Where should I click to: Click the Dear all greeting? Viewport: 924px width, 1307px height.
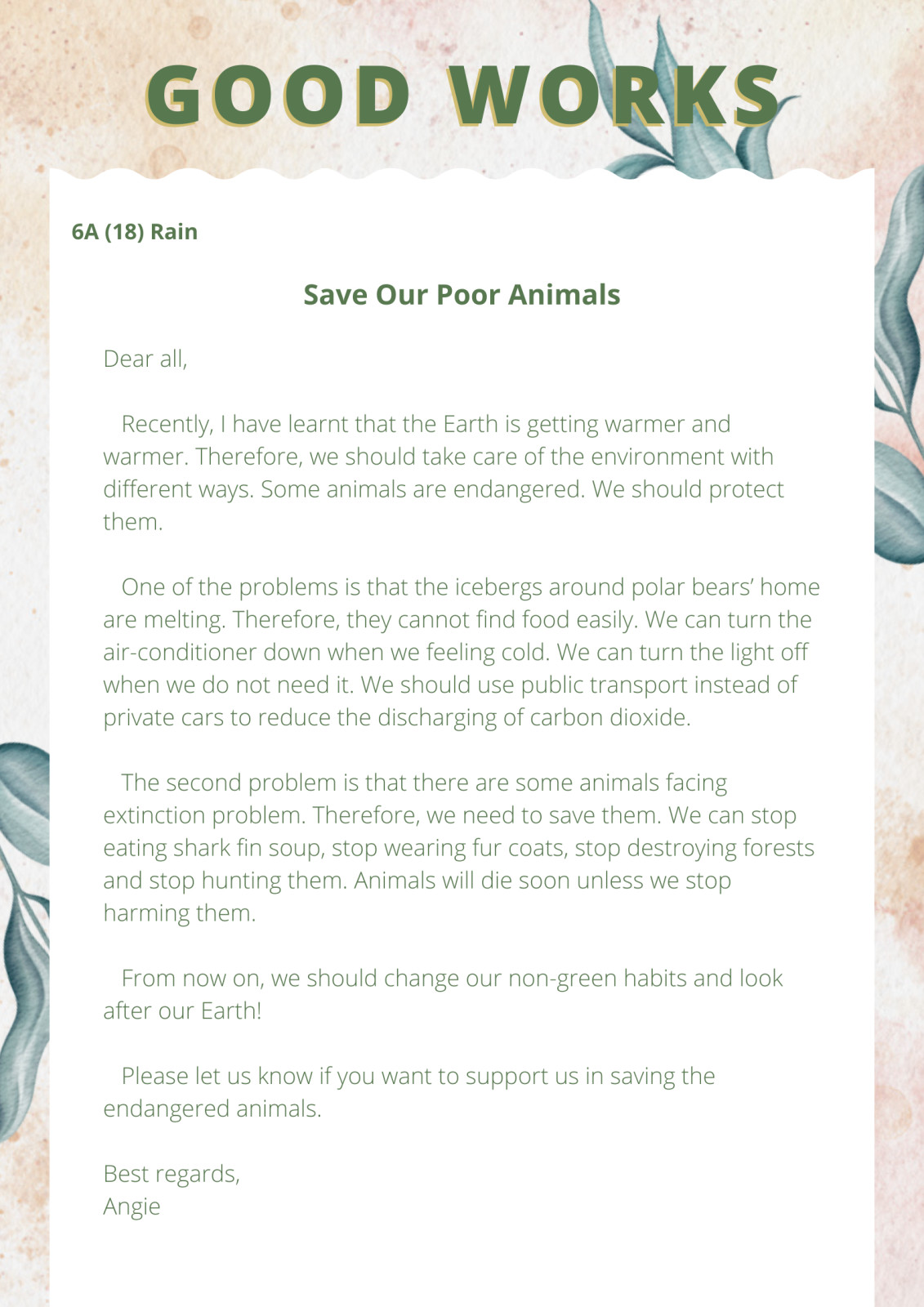pyautogui.click(x=145, y=359)
